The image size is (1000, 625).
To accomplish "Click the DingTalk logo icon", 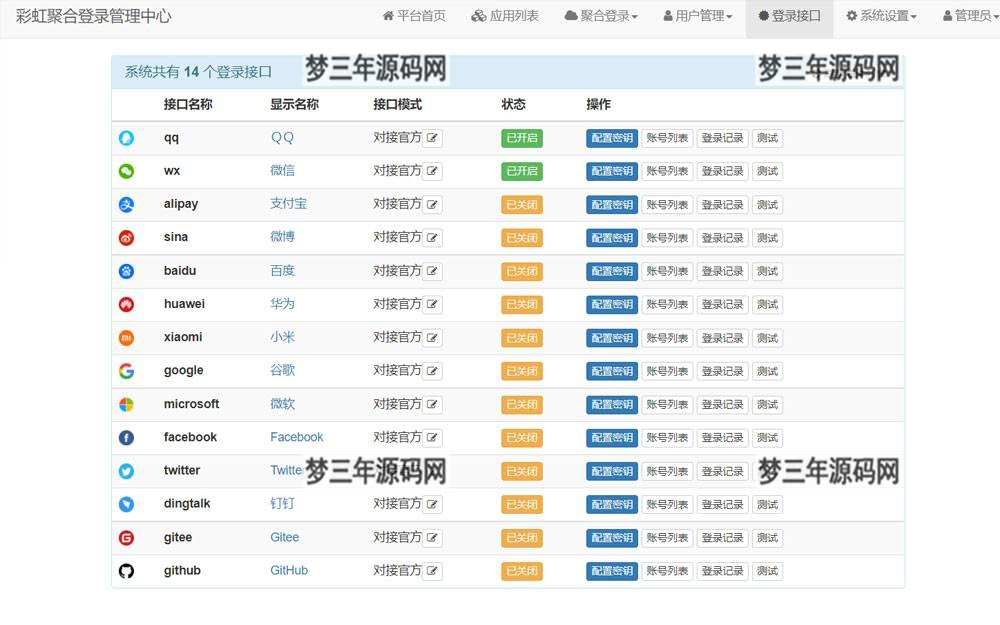I will [126, 504].
